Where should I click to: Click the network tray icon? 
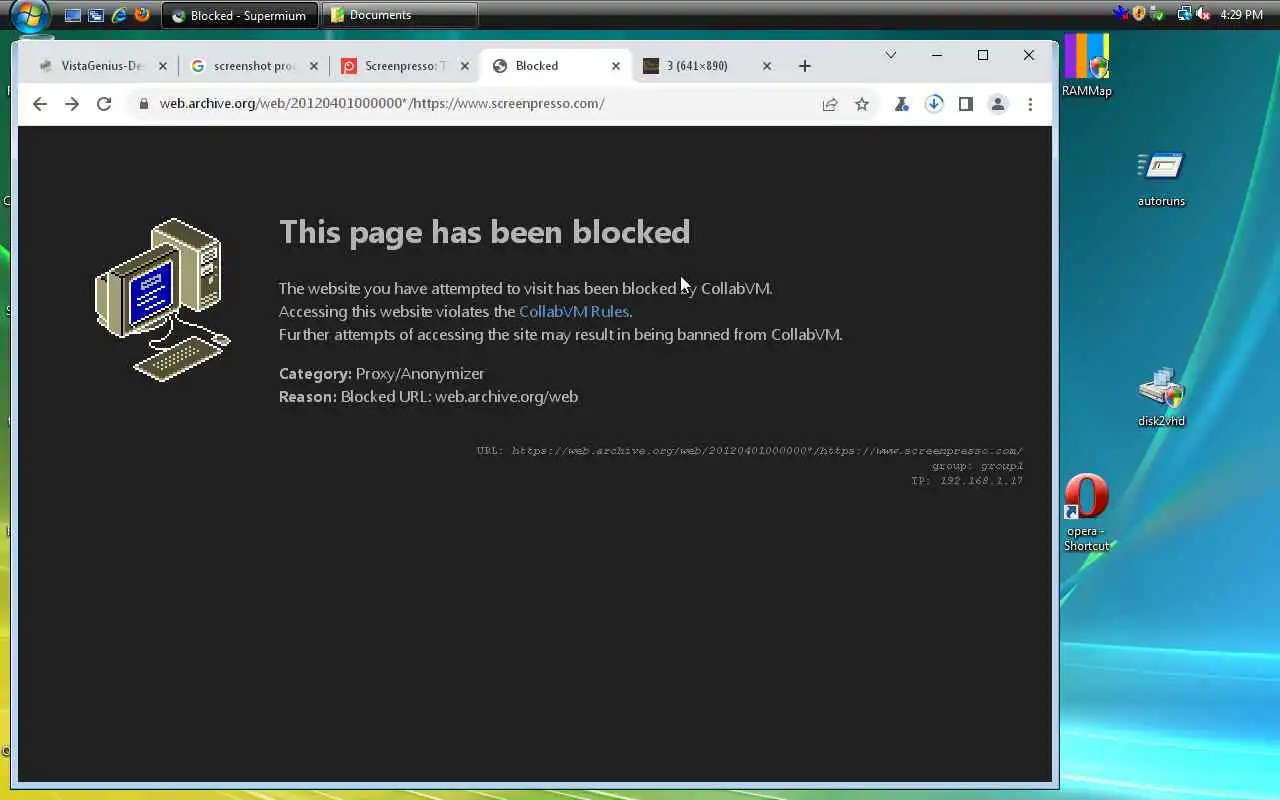1184,14
